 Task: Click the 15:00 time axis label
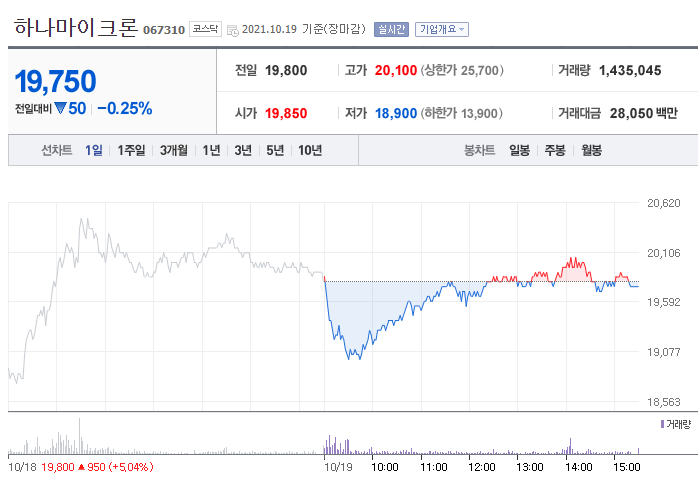click(627, 467)
